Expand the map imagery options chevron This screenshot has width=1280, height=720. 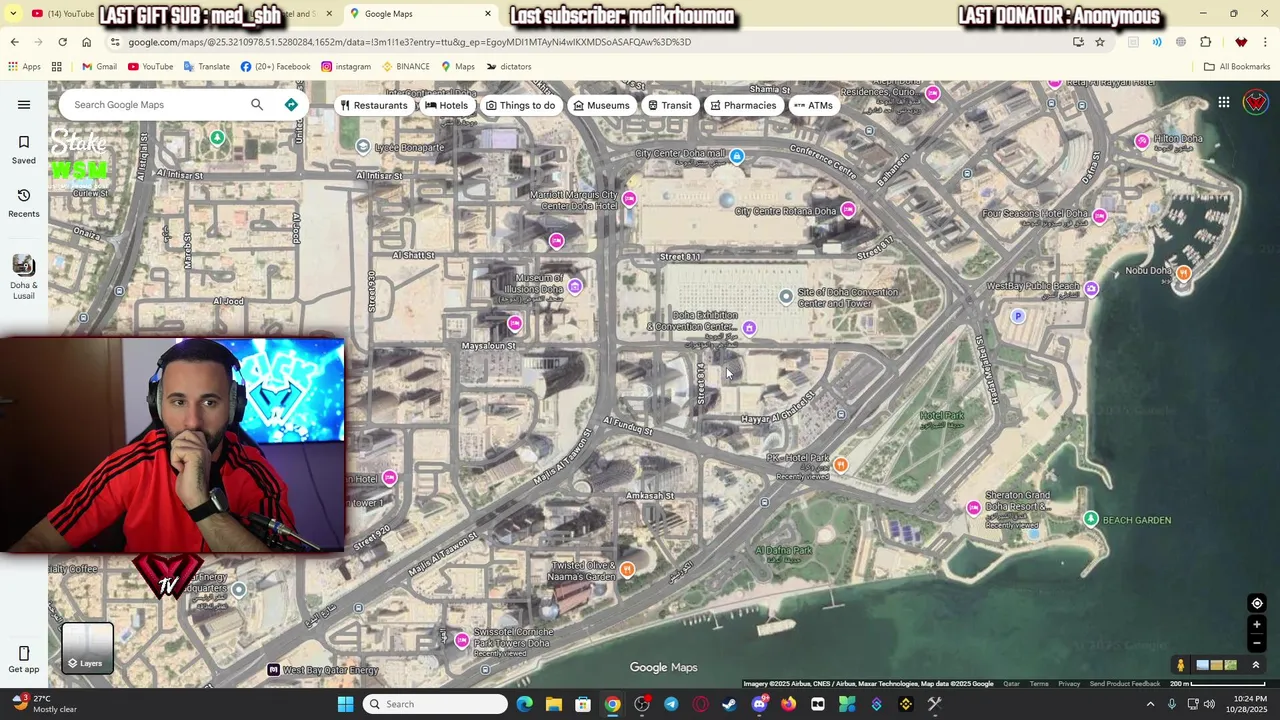click(x=1256, y=665)
